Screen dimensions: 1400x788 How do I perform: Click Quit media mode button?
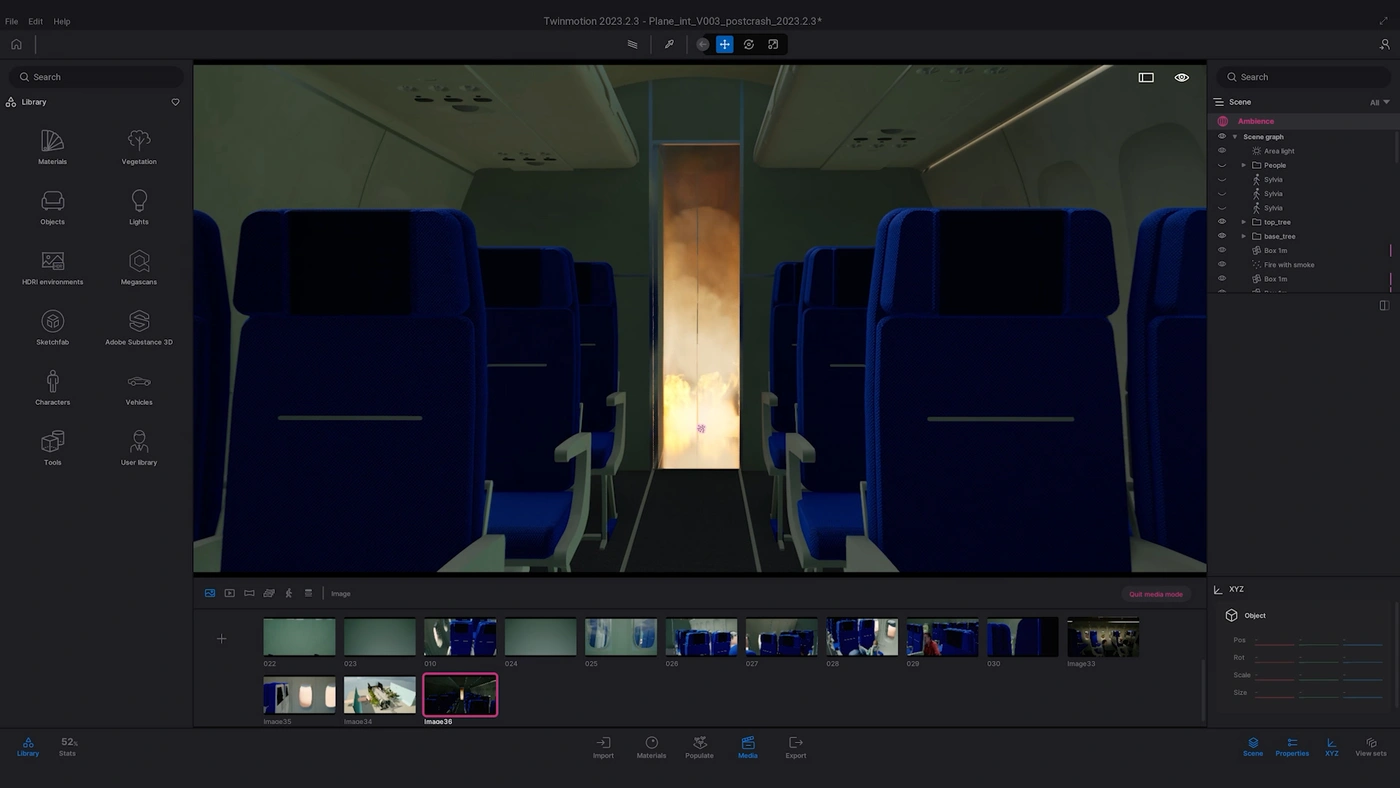tap(1156, 594)
